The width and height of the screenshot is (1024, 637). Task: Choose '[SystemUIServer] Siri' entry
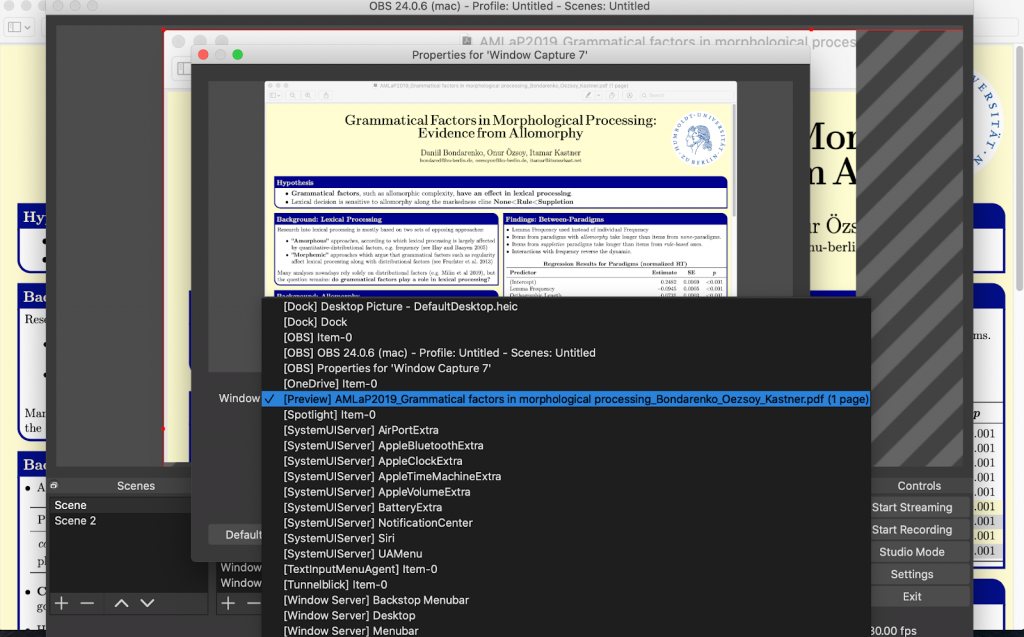tap(566, 538)
